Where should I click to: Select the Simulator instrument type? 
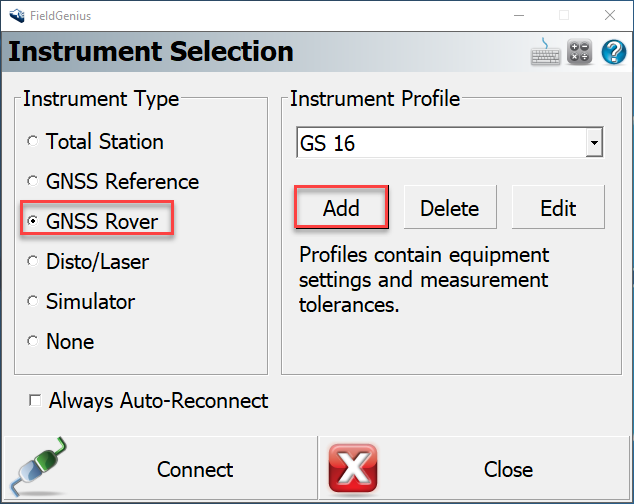pyautogui.click(x=33, y=302)
